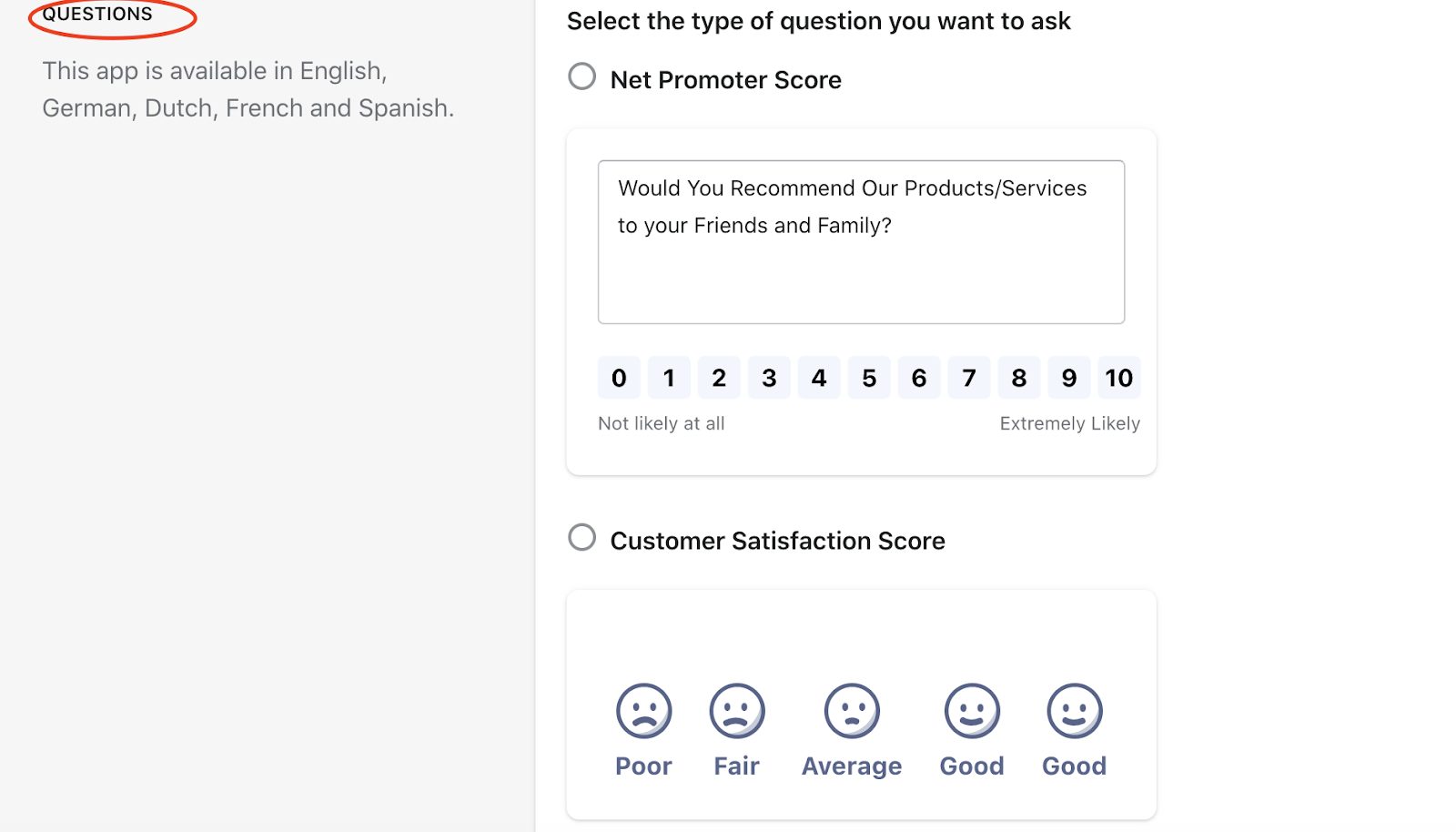The height and width of the screenshot is (832, 1456).
Task: Click the circled QUESTIONS heading
Action: pos(97,14)
